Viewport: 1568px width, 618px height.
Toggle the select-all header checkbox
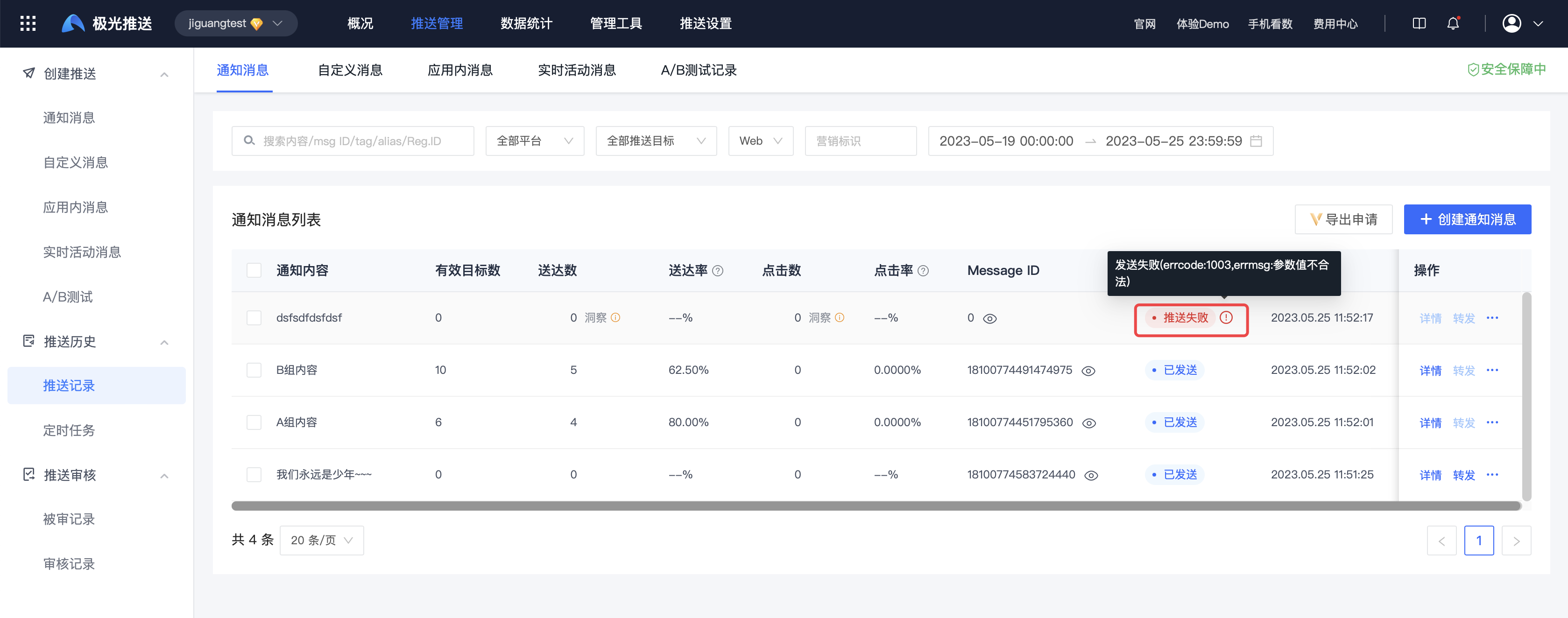[254, 271]
